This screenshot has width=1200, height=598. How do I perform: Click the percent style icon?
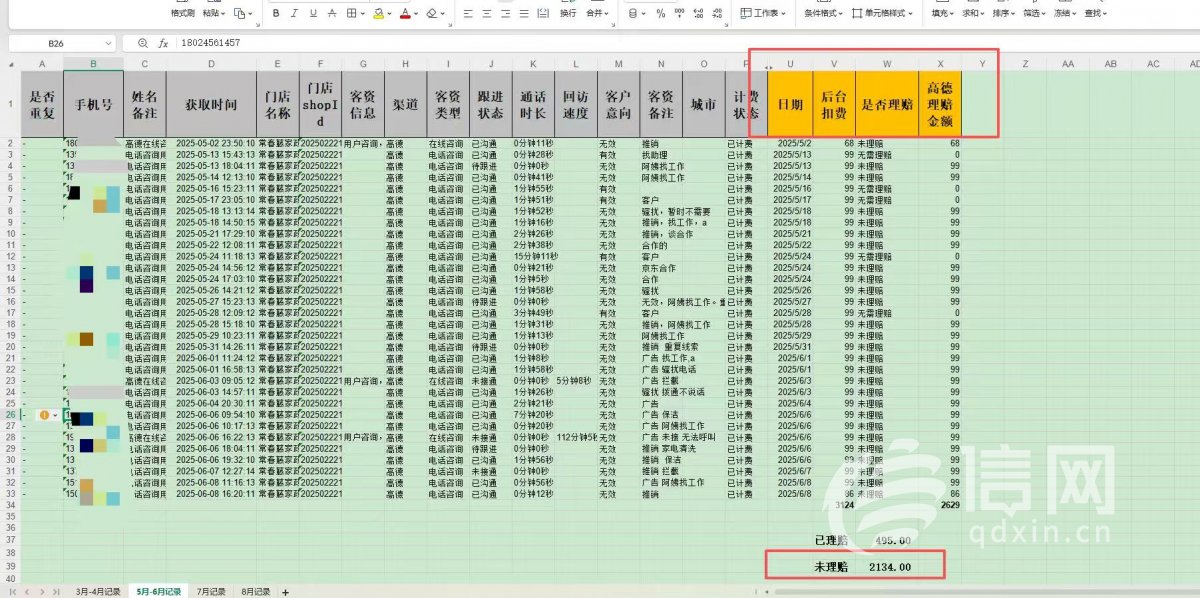pyautogui.click(x=661, y=14)
